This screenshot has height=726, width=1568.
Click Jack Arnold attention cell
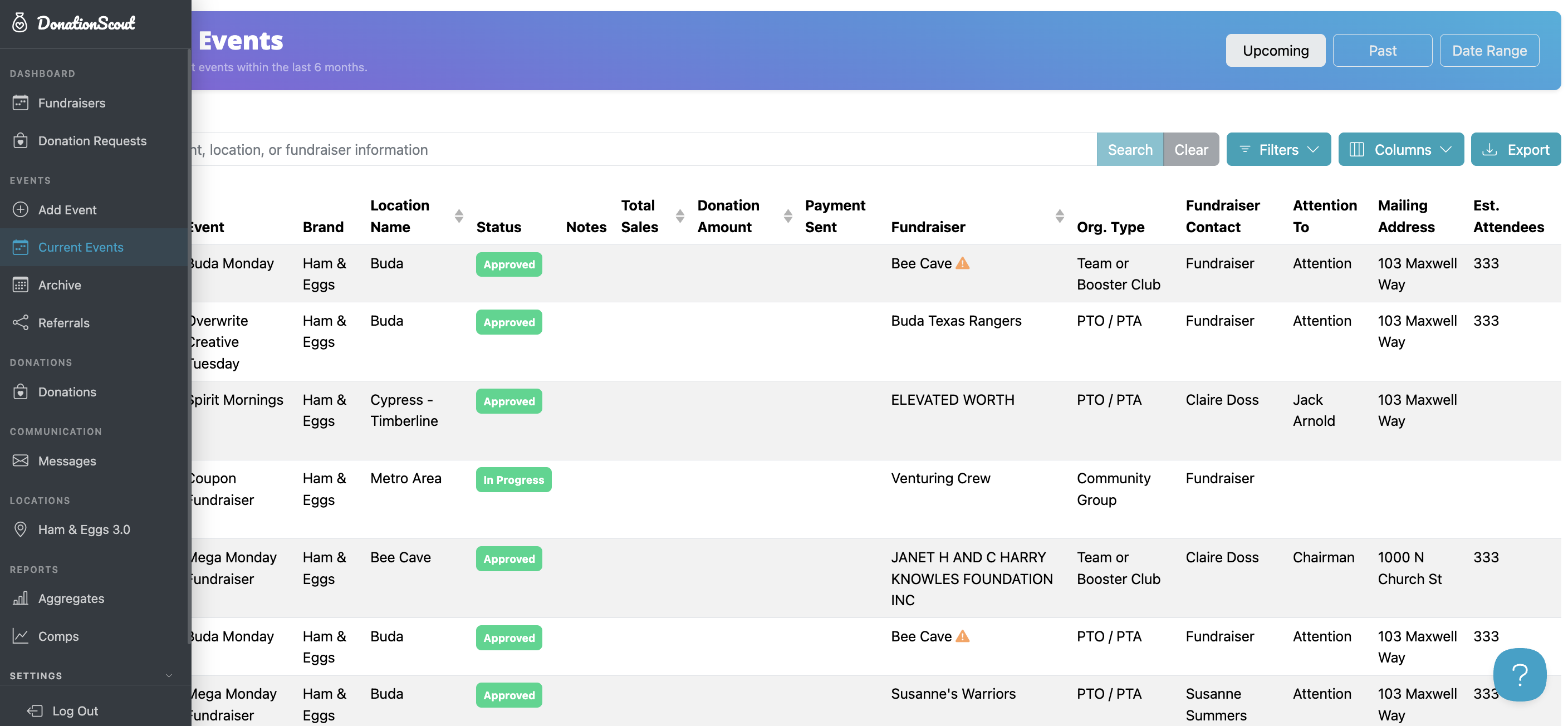[x=1314, y=410]
